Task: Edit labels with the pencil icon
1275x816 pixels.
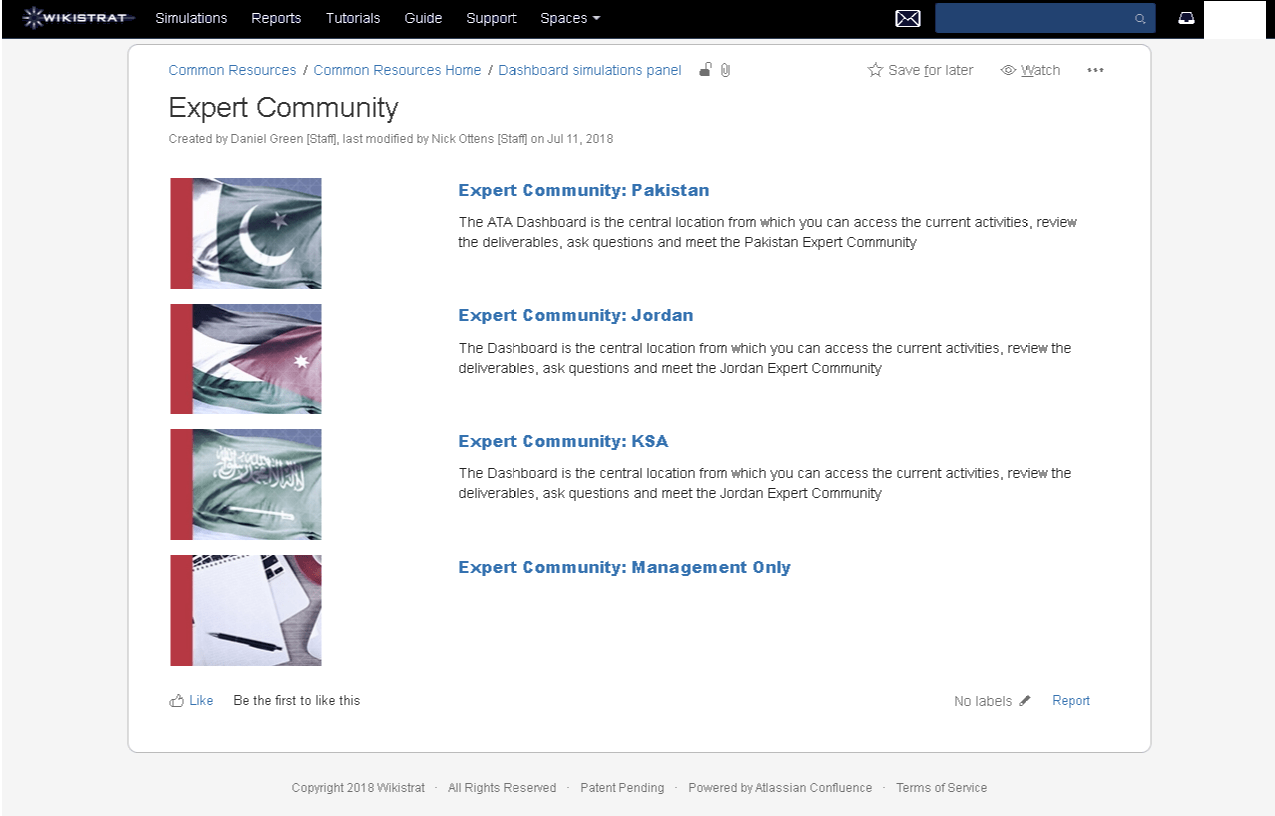Action: [x=1024, y=701]
